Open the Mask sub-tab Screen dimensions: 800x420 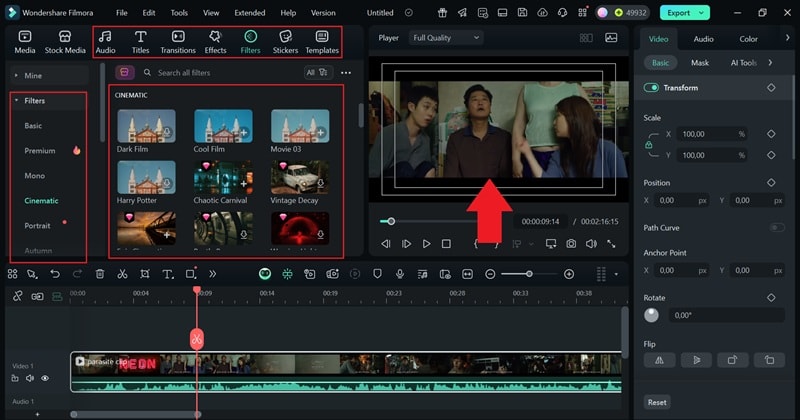699,63
